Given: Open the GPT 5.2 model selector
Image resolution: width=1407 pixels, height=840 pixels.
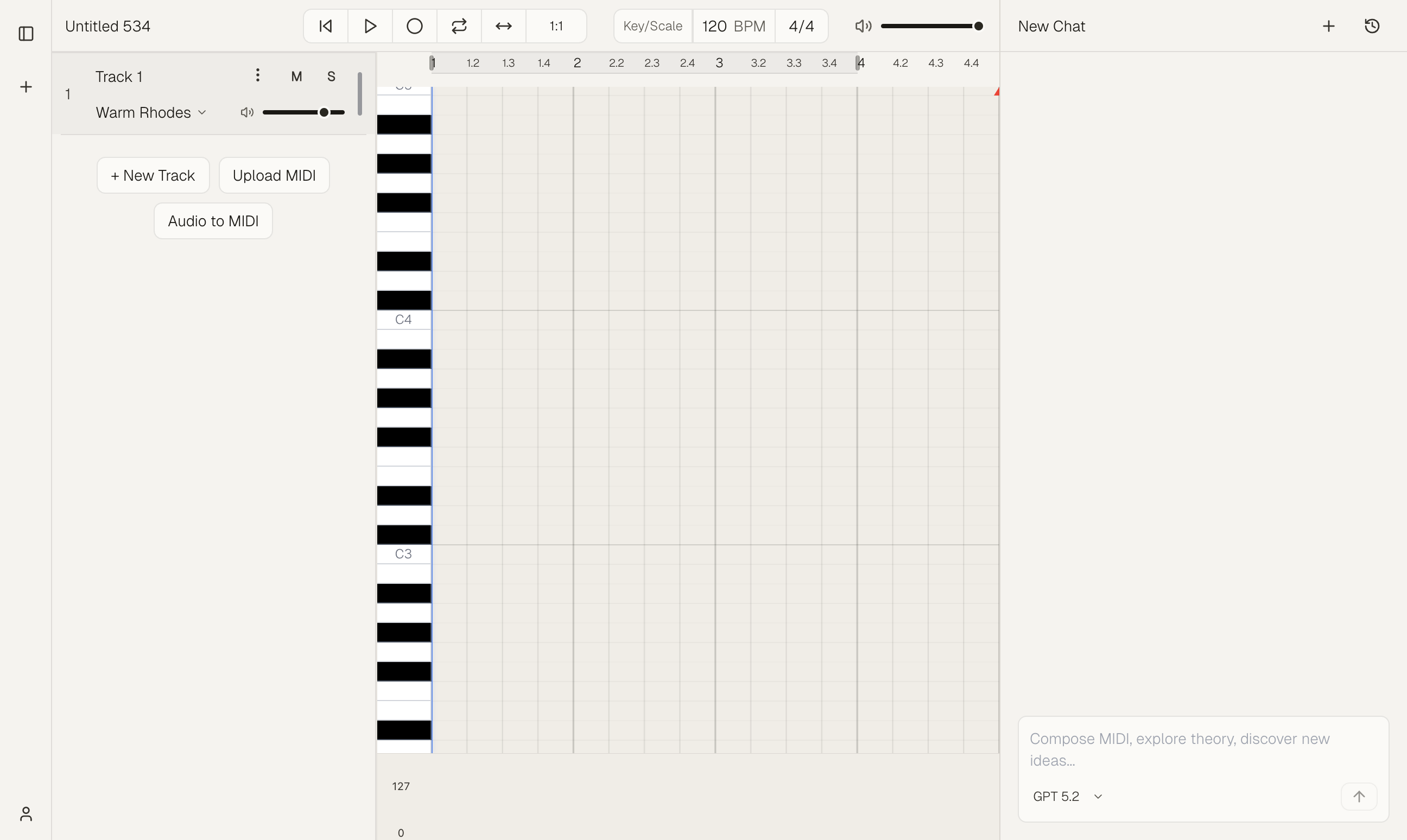Looking at the screenshot, I should coord(1067,797).
